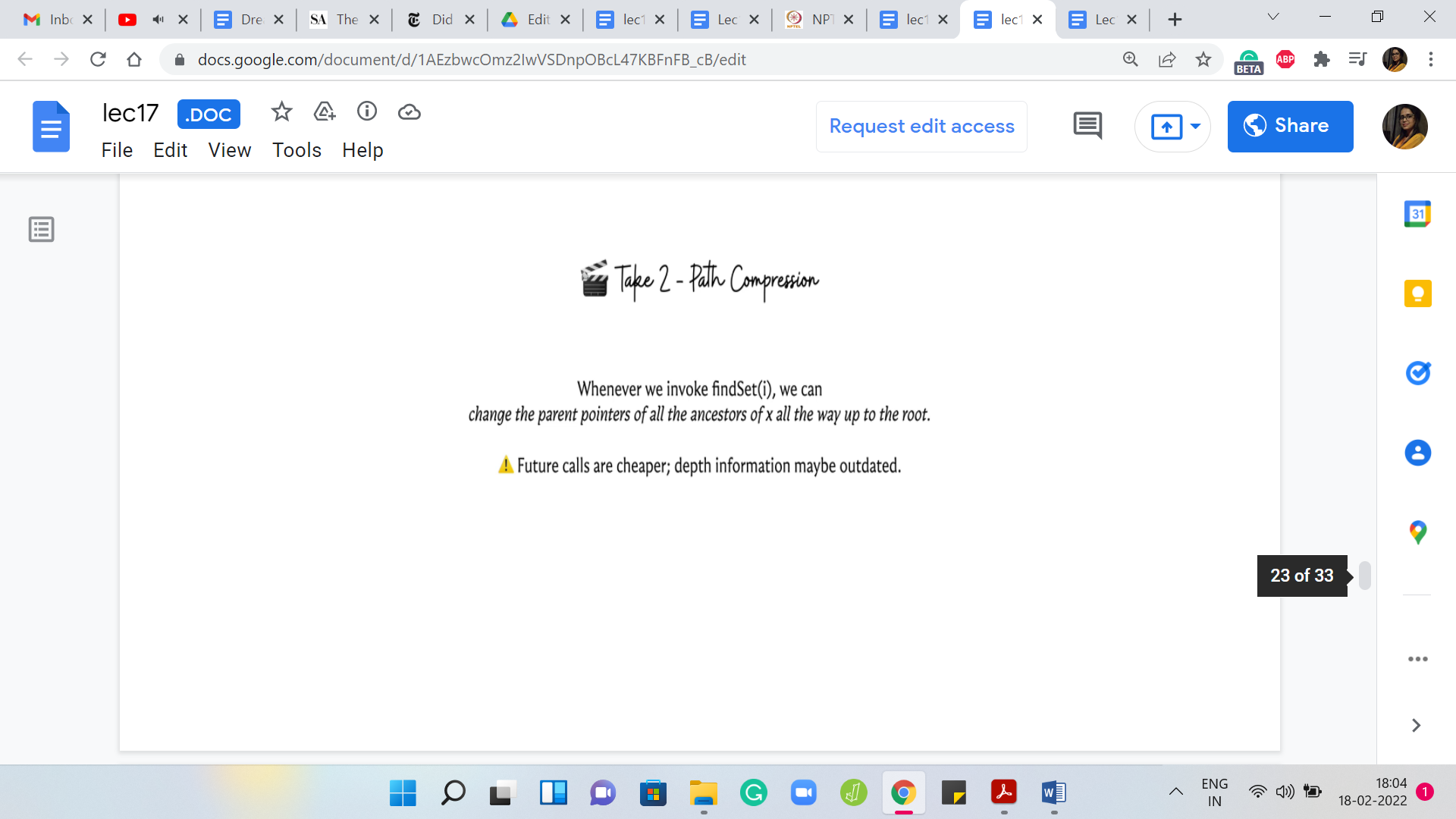Image resolution: width=1456 pixels, height=819 pixels.
Task: Show document outline icon
Action: [x=42, y=229]
